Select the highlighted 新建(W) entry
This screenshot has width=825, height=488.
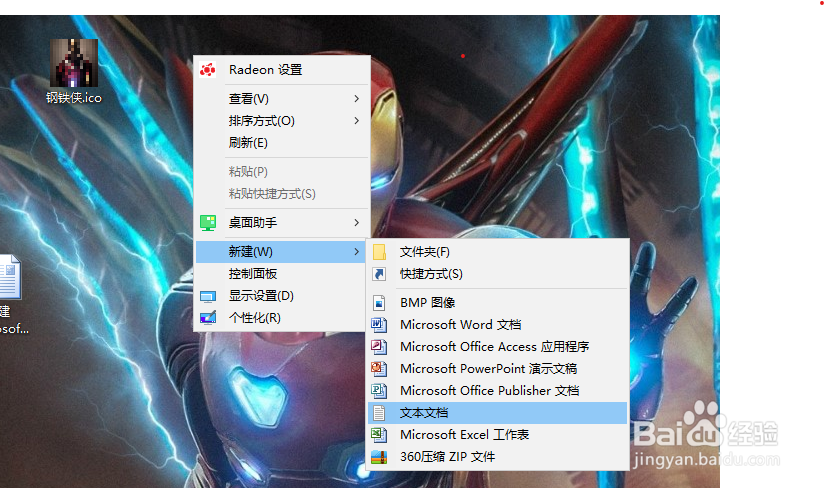click(x=281, y=252)
